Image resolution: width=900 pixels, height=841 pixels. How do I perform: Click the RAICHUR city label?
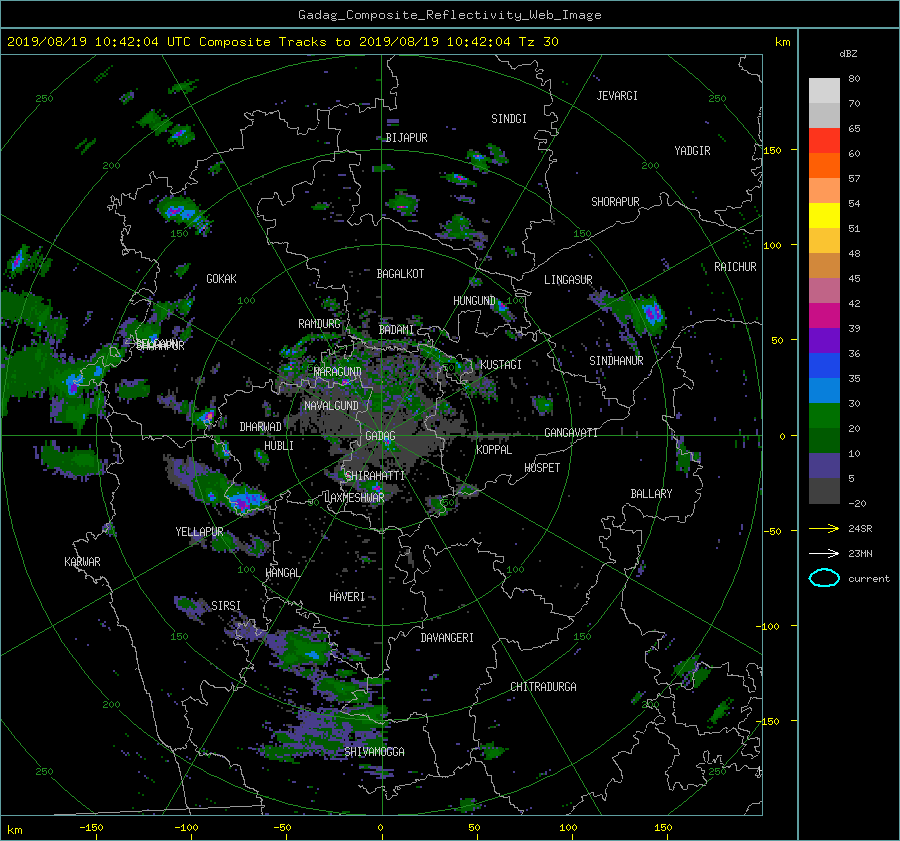[735, 267]
